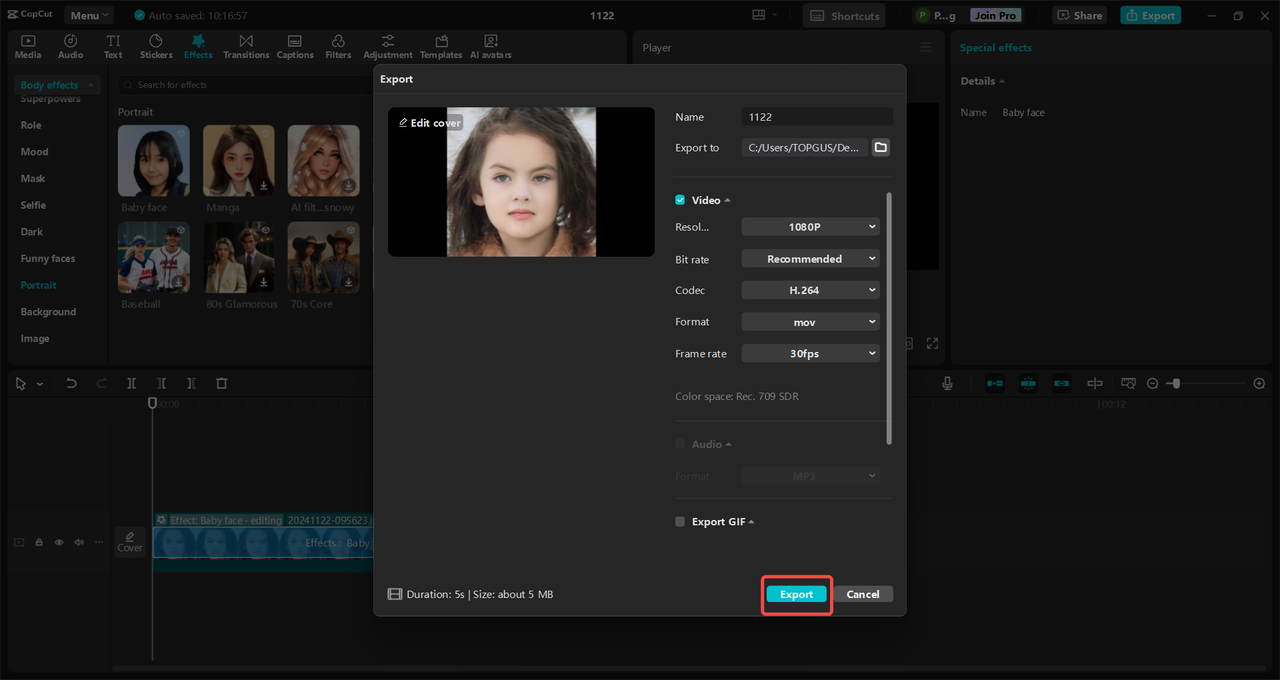
Task: Select the Transitions icon
Action: click(246, 46)
